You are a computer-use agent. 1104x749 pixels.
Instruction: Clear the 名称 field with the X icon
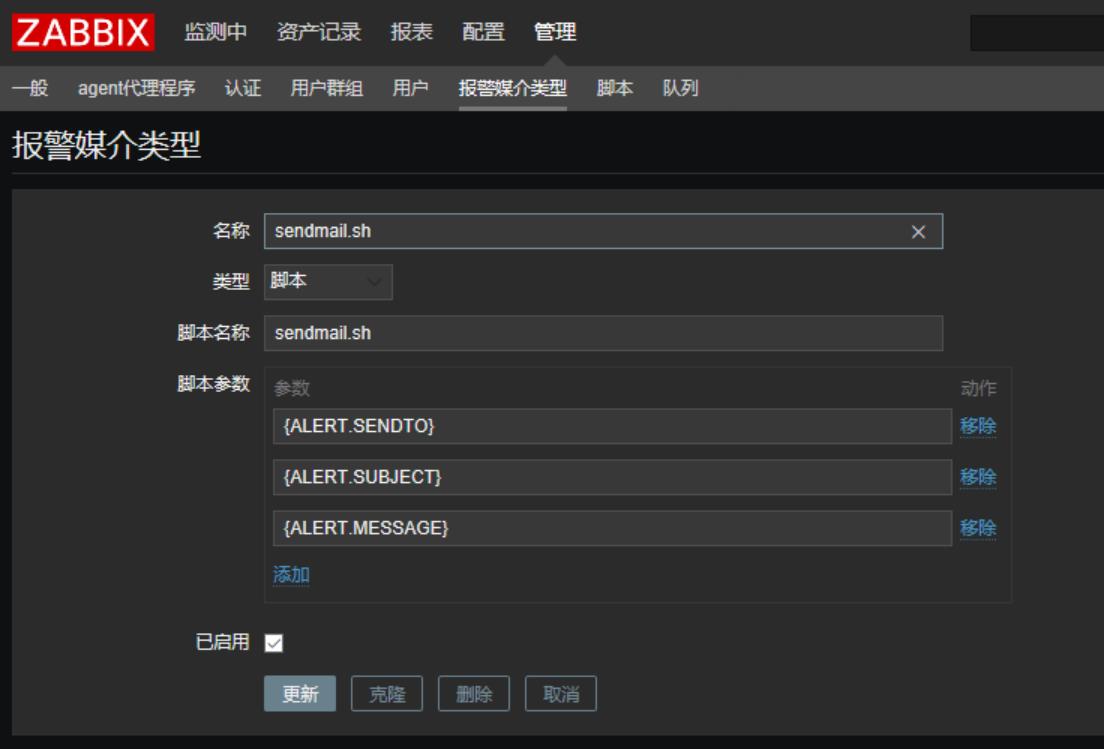918,232
